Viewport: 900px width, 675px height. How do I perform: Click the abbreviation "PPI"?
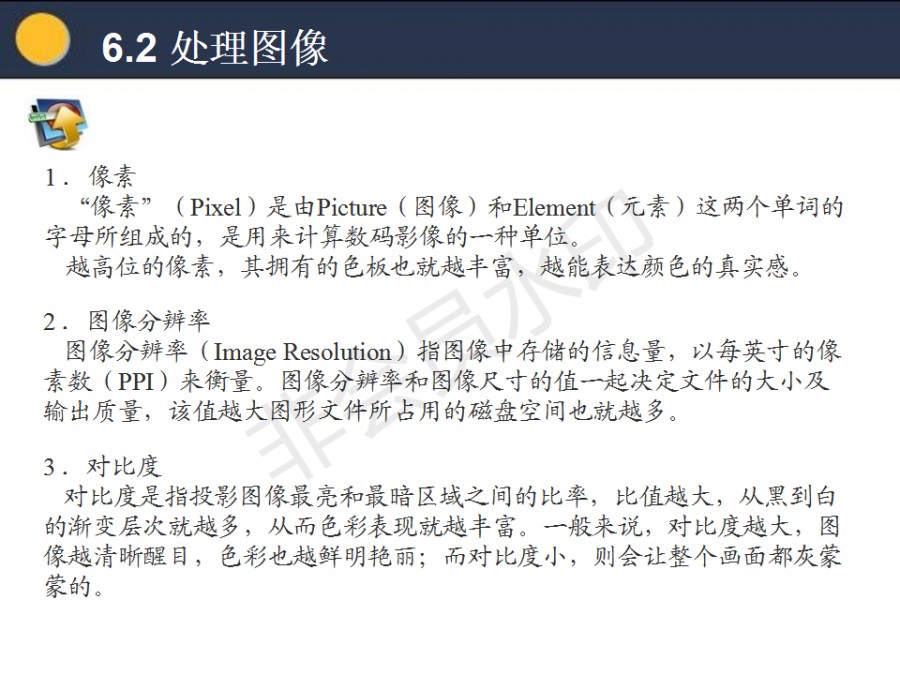tap(136, 381)
